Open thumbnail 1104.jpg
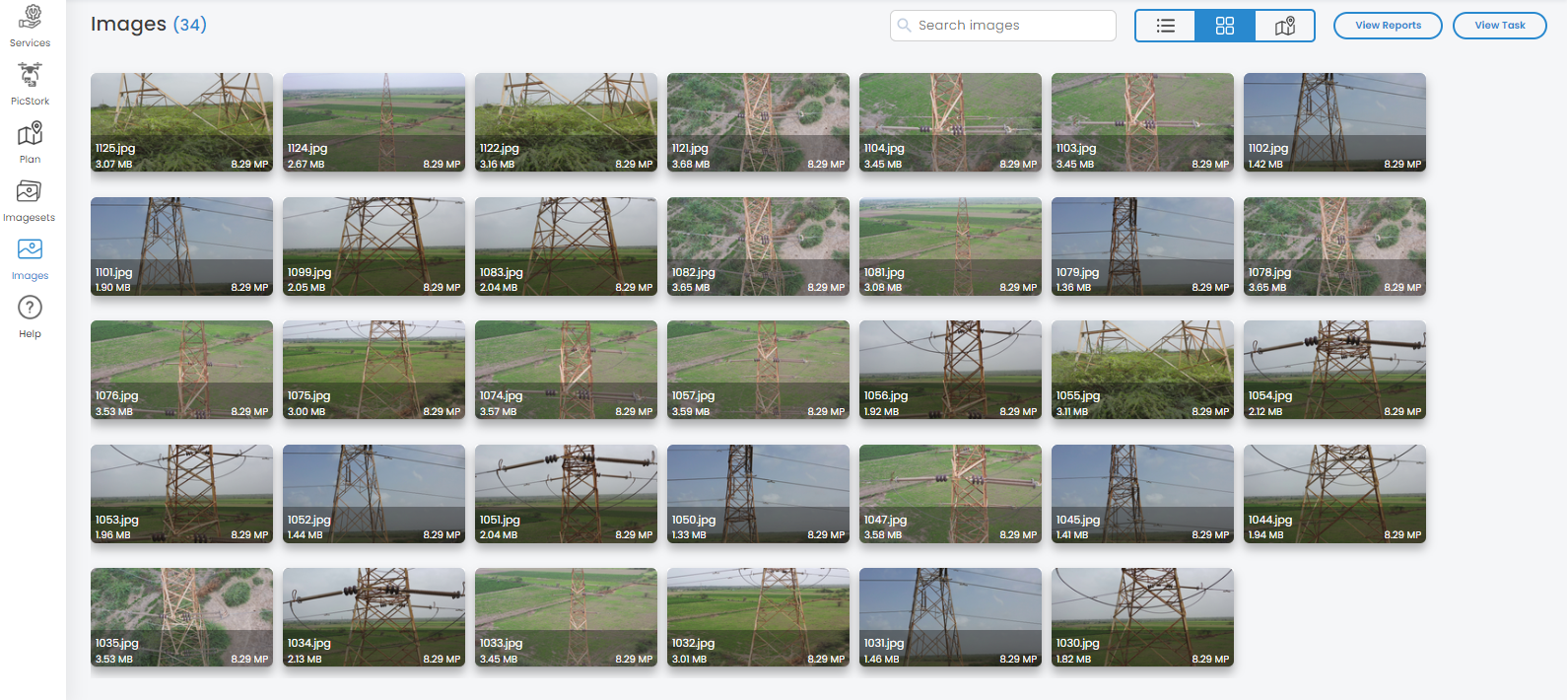1568x700 pixels. click(950, 122)
